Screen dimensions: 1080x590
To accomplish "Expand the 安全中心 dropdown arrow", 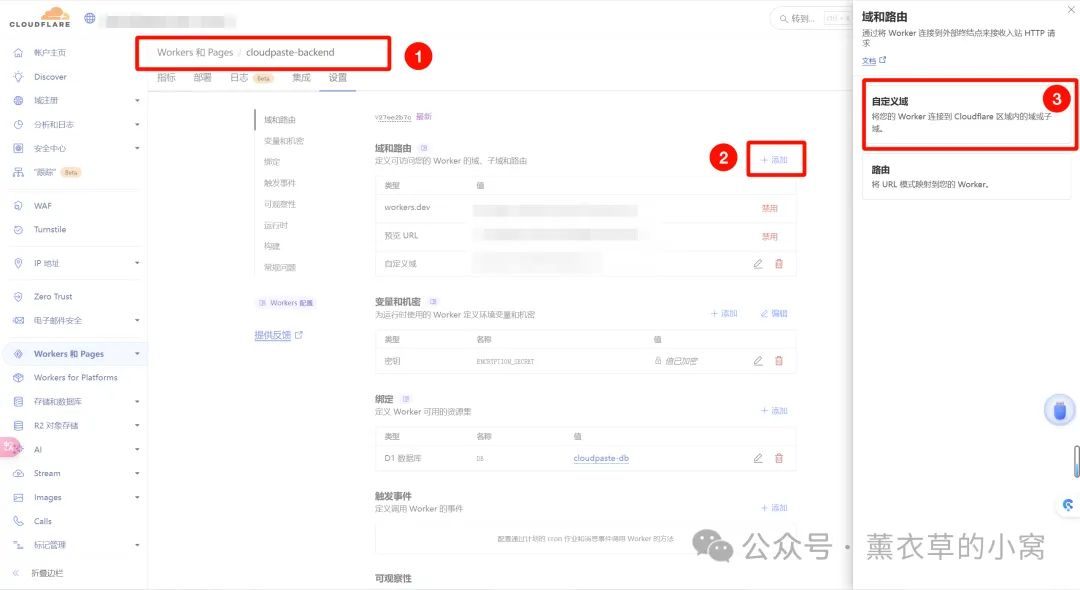I will [x=137, y=148].
